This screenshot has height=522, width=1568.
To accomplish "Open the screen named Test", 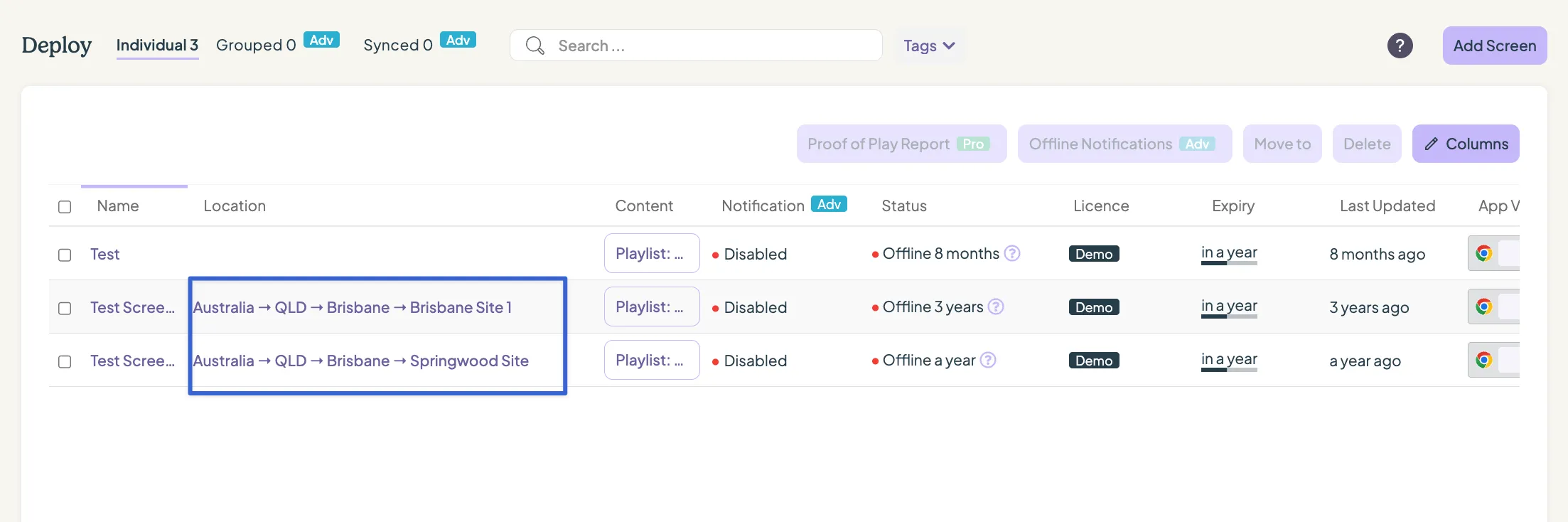I will 104,255.
